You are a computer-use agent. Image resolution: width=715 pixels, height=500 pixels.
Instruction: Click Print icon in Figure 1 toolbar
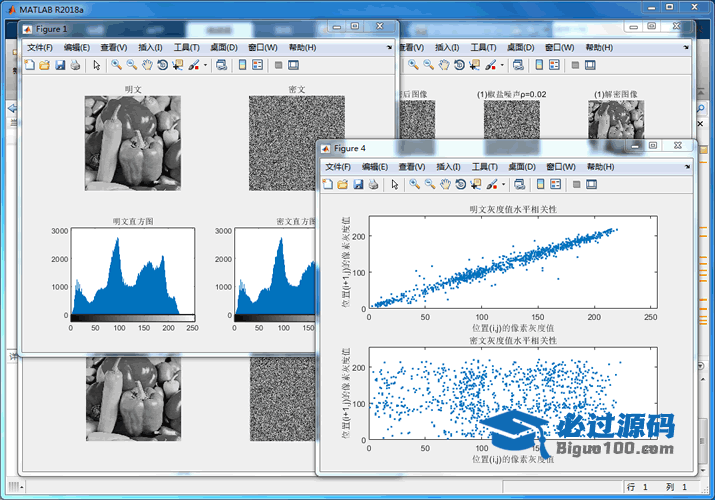(x=75, y=65)
